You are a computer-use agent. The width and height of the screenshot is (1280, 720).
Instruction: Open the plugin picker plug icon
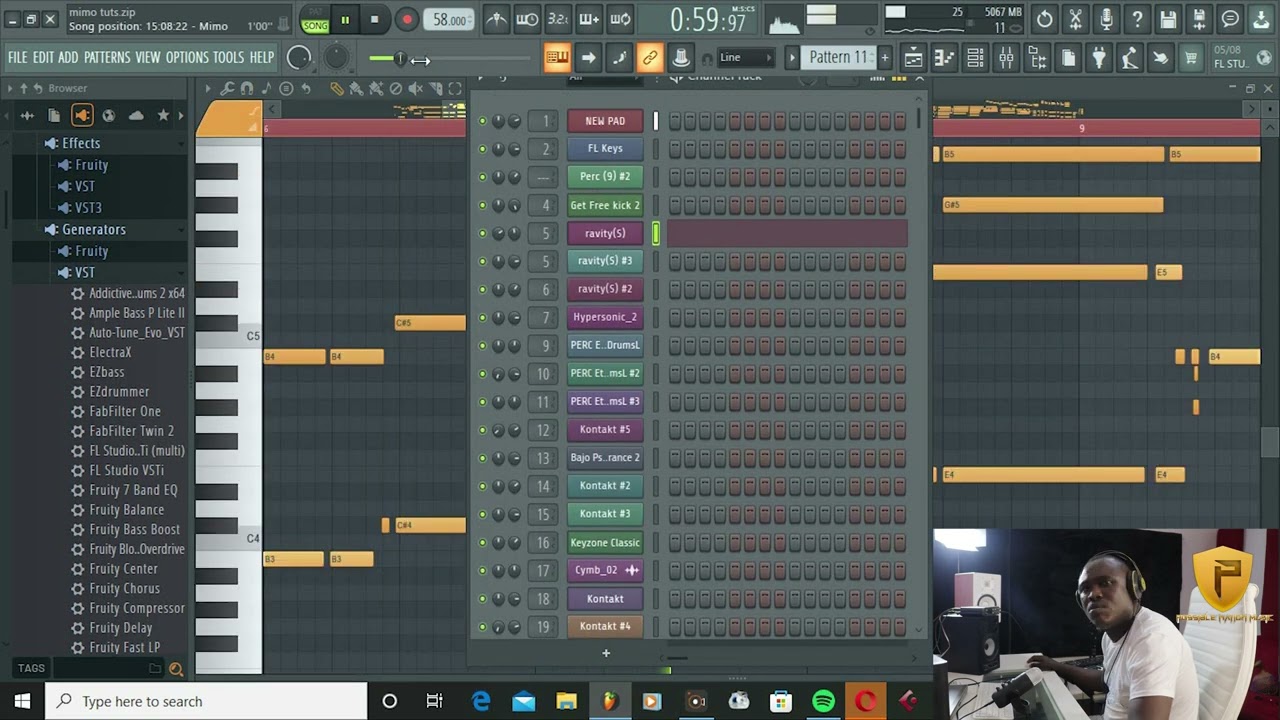1099,58
